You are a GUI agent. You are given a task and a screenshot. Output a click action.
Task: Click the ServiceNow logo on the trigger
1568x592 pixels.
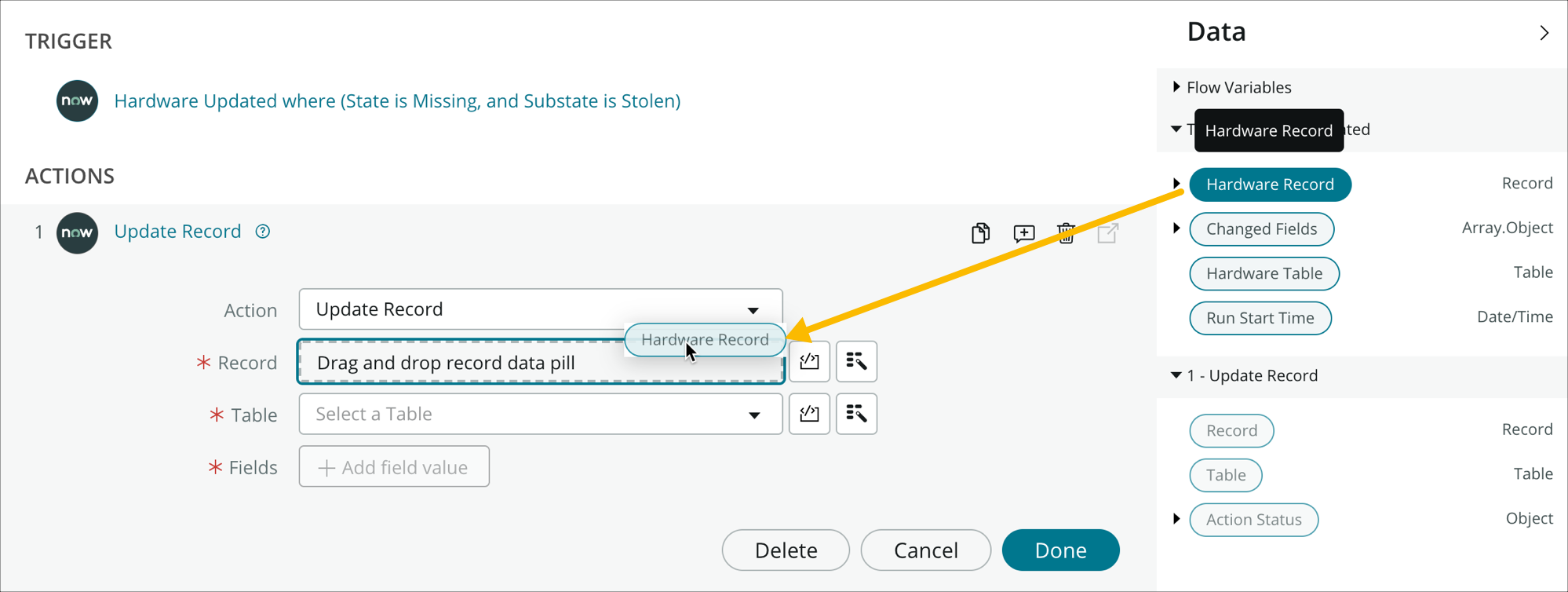coord(77,100)
